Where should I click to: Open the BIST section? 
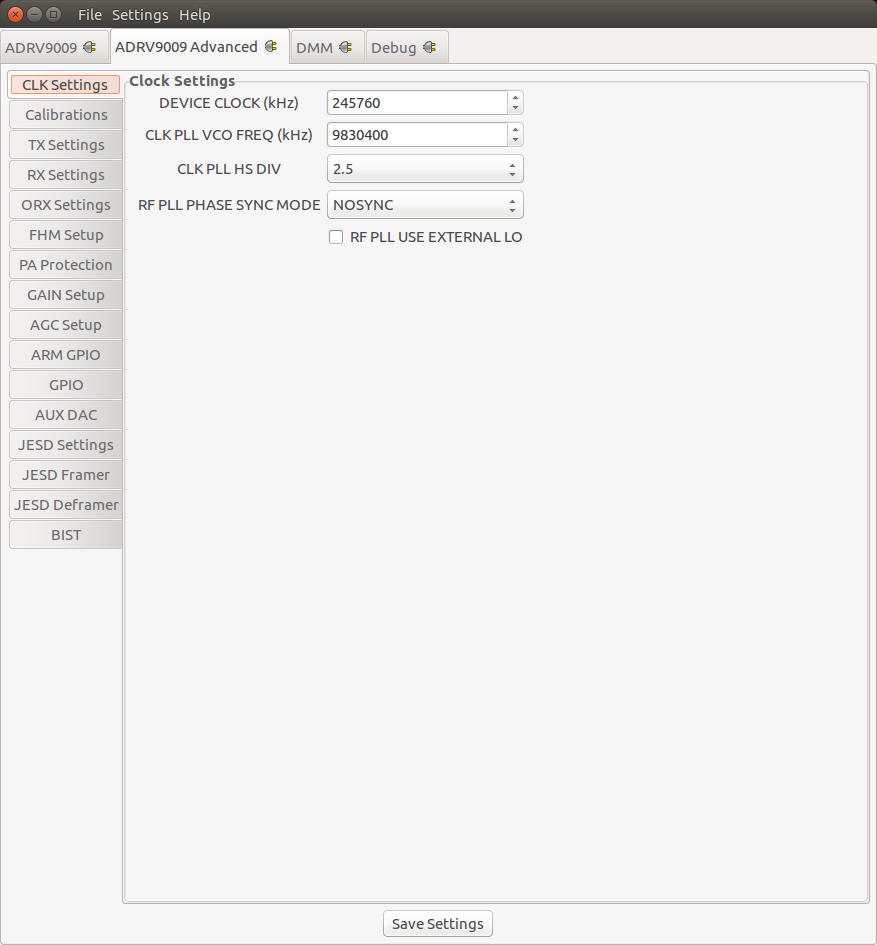(65, 534)
